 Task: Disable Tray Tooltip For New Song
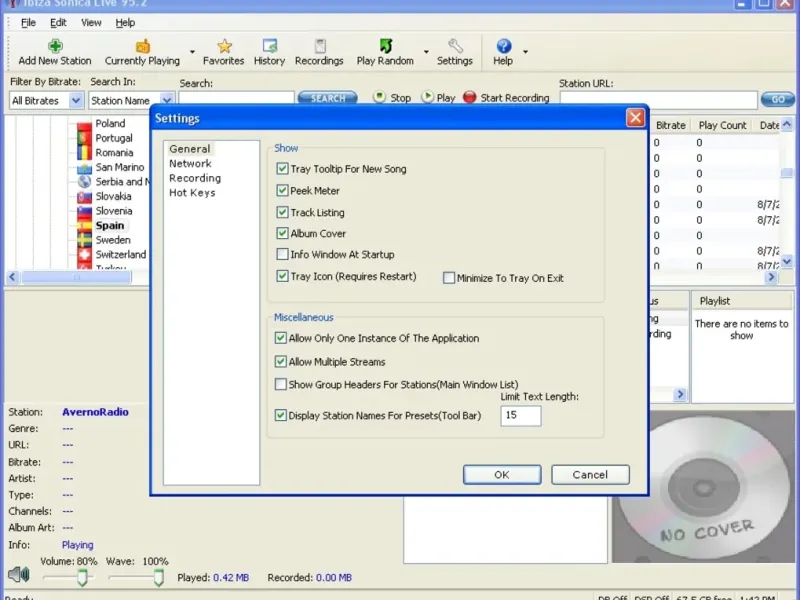point(283,170)
